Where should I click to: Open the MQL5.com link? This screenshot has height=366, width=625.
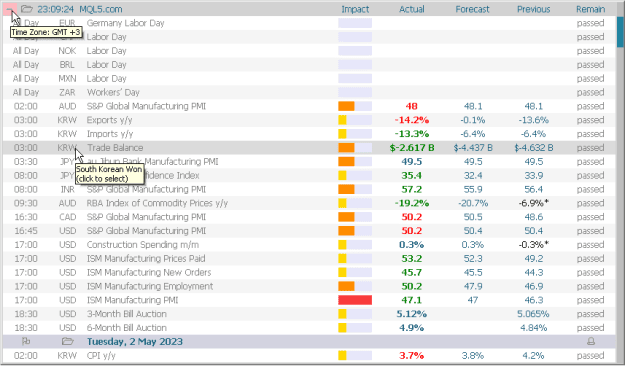pos(101,9)
